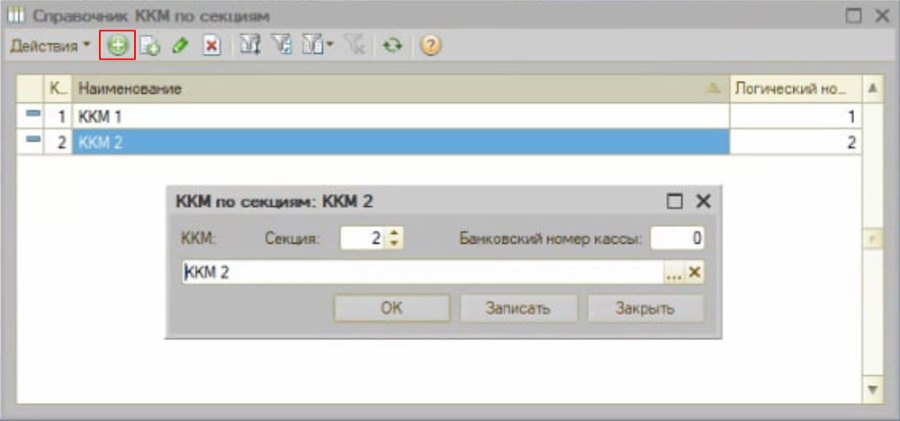
Task: Open the Действия dropdown menu
Action: pyautogui.click(x=50, y=46)
